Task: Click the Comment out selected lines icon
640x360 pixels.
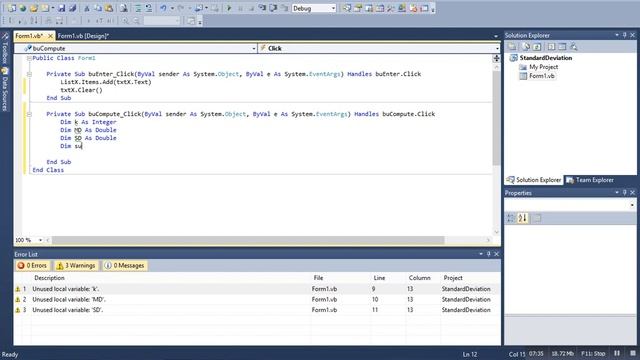Action: [138, 8]
